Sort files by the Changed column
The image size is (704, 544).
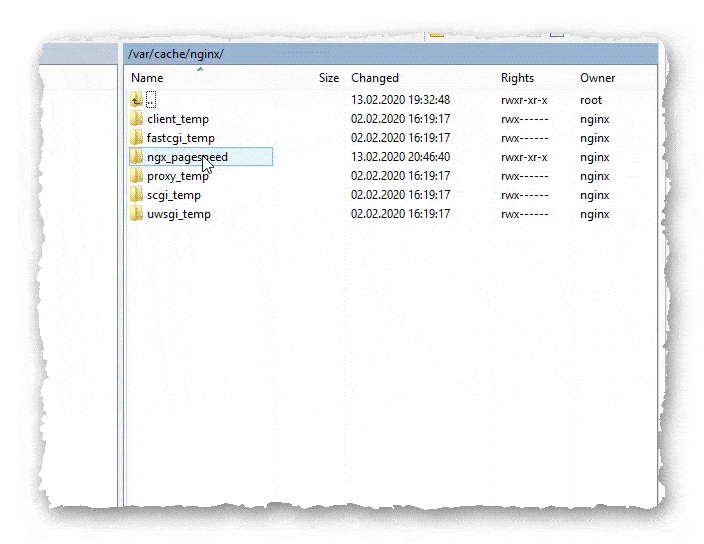click(x=375, y=78)
